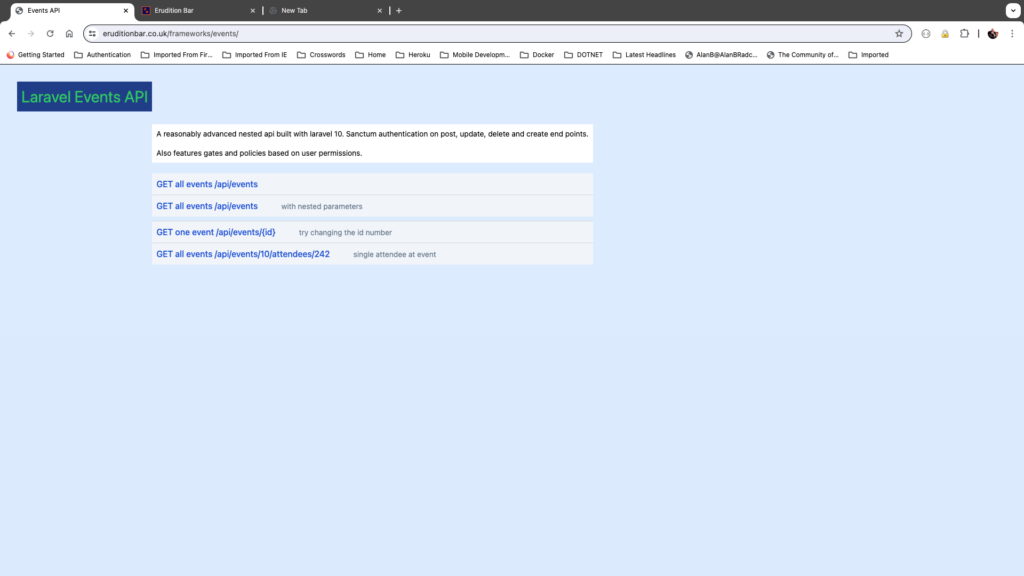Click the circular extension icon beside the star
Viewport: 1024px width, 576px height.
[x=925, y=33]
